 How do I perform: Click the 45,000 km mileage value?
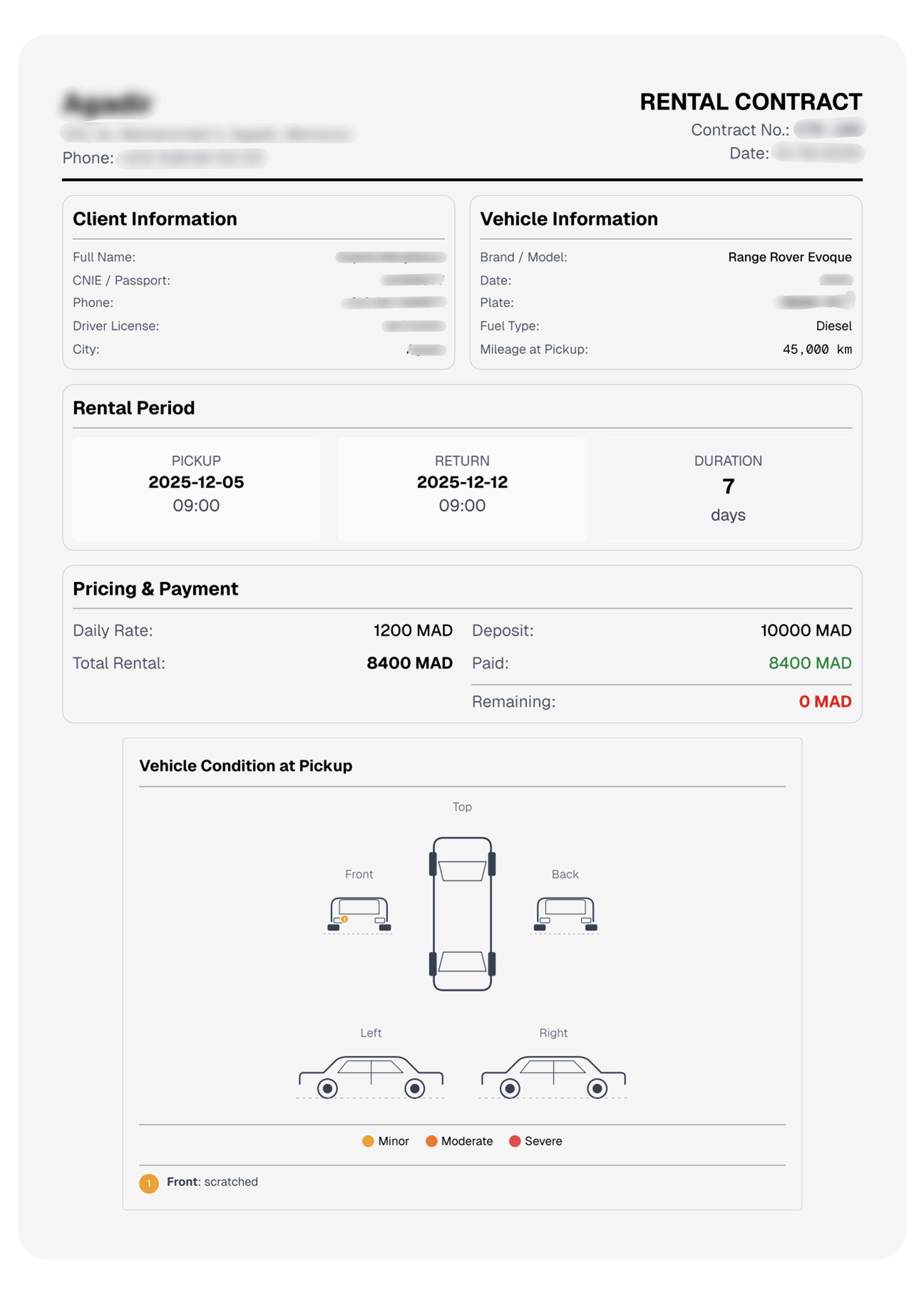[x=817, y=350]
